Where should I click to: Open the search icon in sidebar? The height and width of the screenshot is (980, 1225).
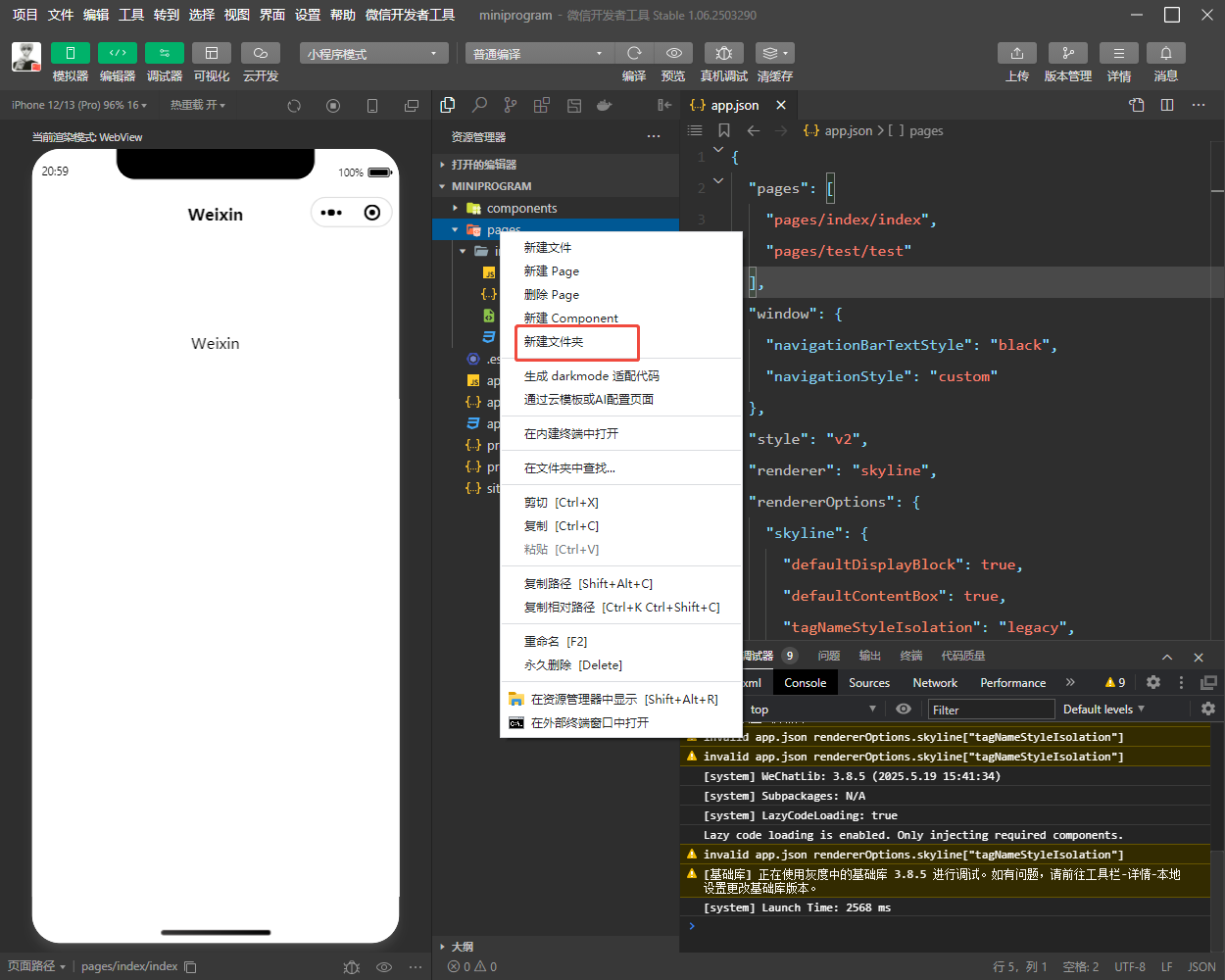[x=479, y=105]
